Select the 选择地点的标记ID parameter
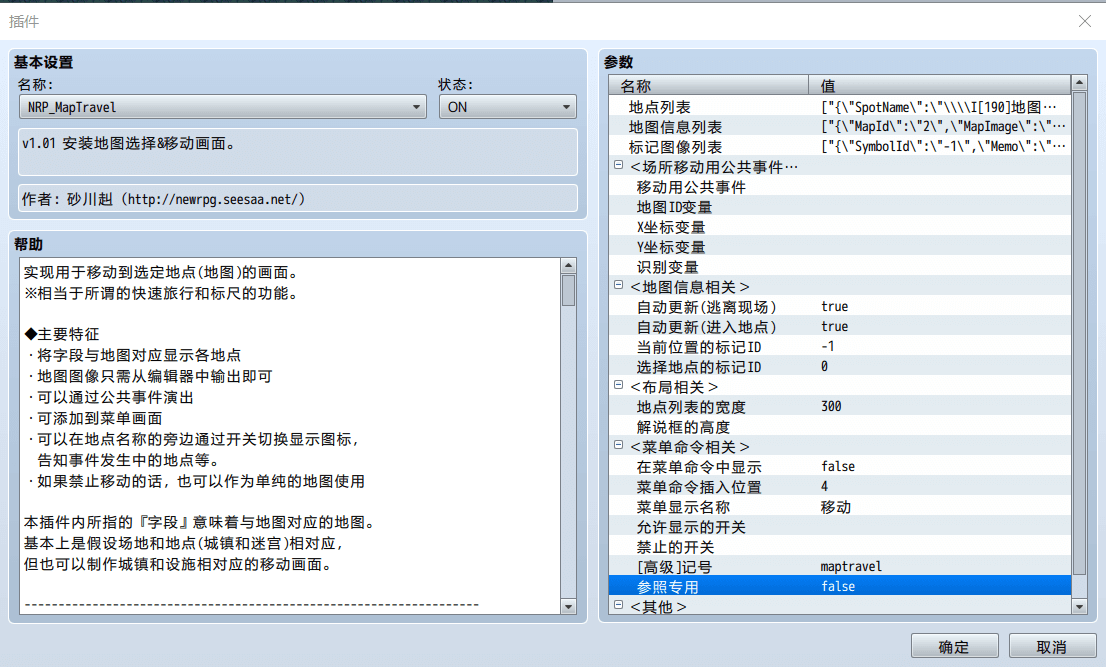This screenshot has height=667, width=1106. pos(839,367)
